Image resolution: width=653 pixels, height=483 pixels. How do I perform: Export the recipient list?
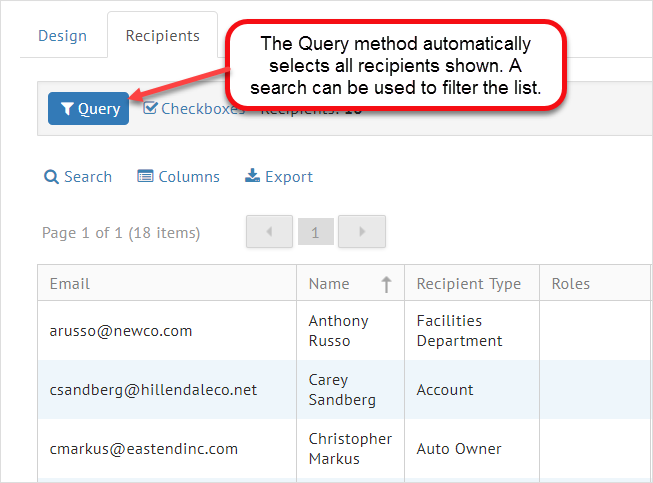pos(279,177)
